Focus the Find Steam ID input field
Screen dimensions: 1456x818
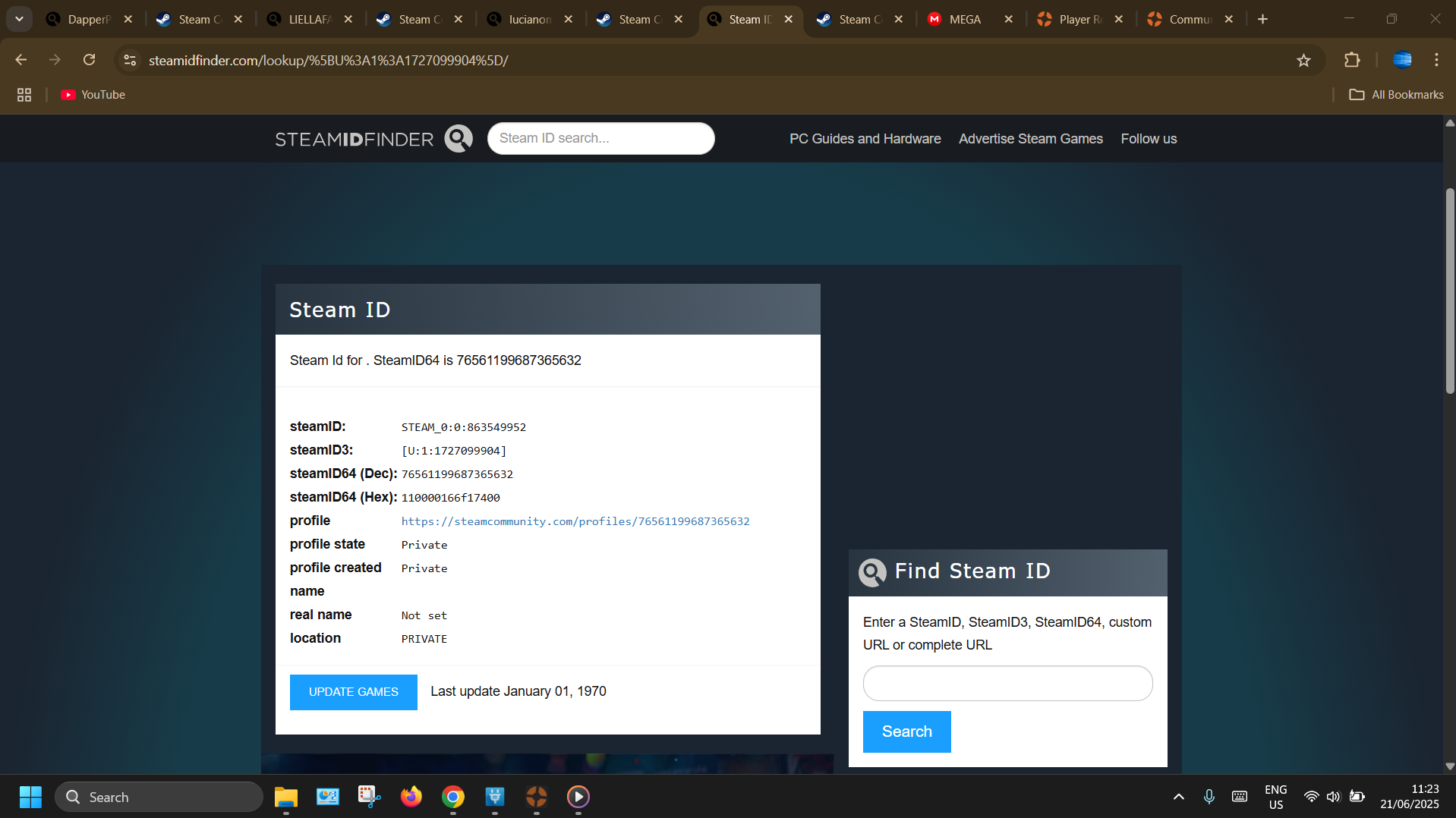pyautogui.click(x=1007, y=684)
